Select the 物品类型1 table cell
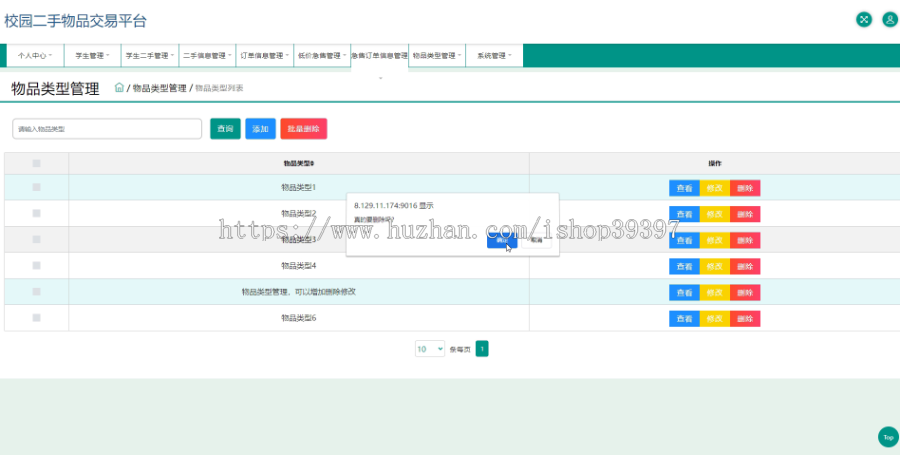Screen dimensions: 900x455 pyautogui.click(x=298, y=187)
